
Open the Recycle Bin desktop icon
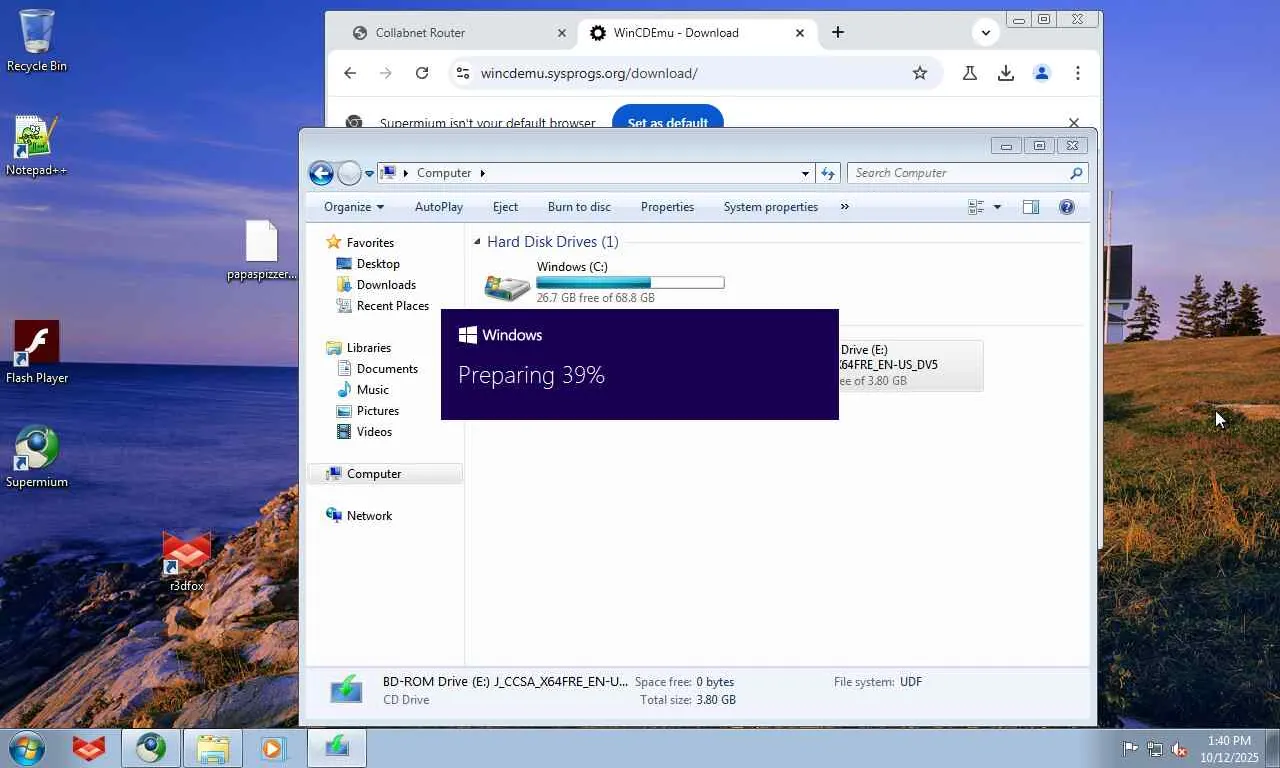tap(37, 40)
